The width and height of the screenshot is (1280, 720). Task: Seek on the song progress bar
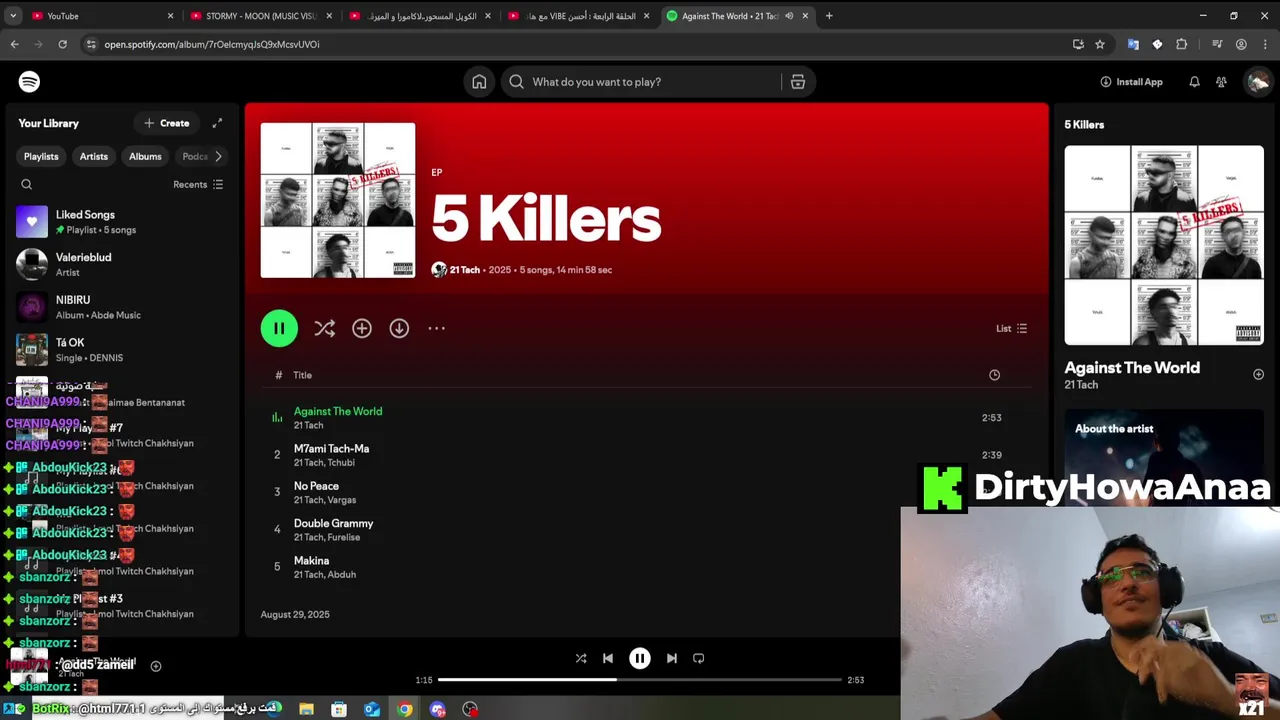pyautogui.click(x=640, y=680)
